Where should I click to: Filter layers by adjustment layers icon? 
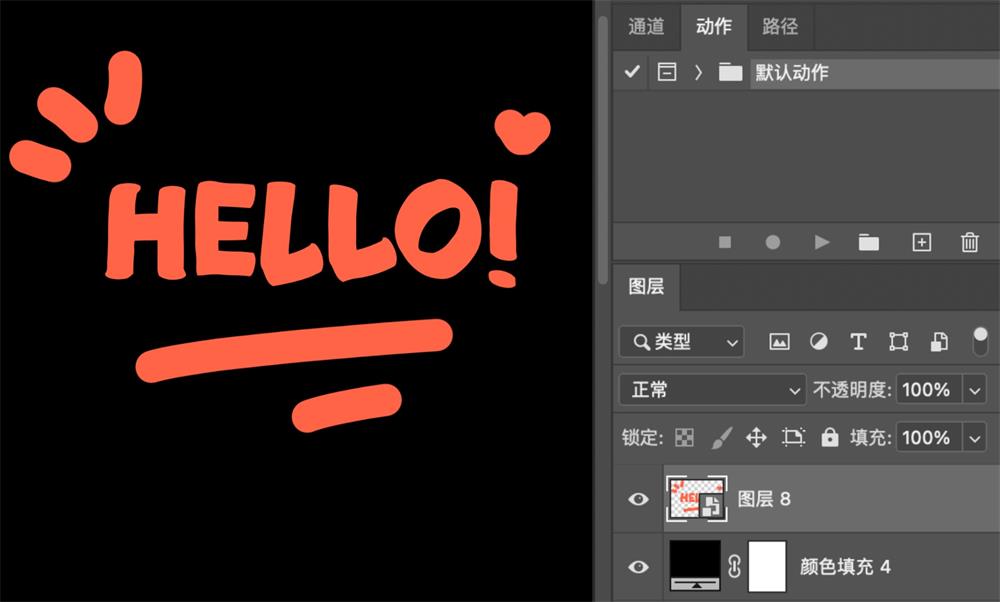click(819, 342)
